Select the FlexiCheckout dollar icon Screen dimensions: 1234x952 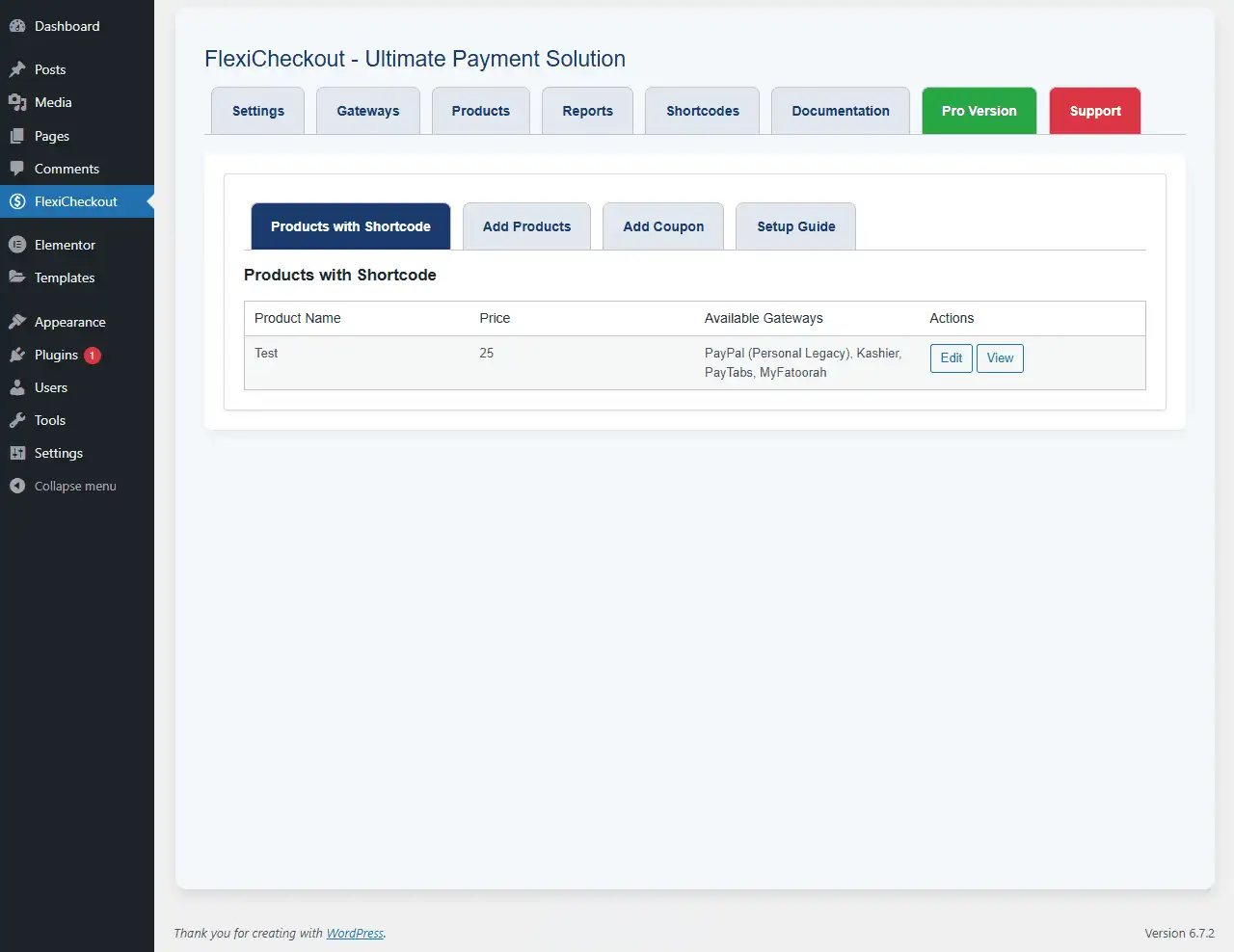pos(17,201)
